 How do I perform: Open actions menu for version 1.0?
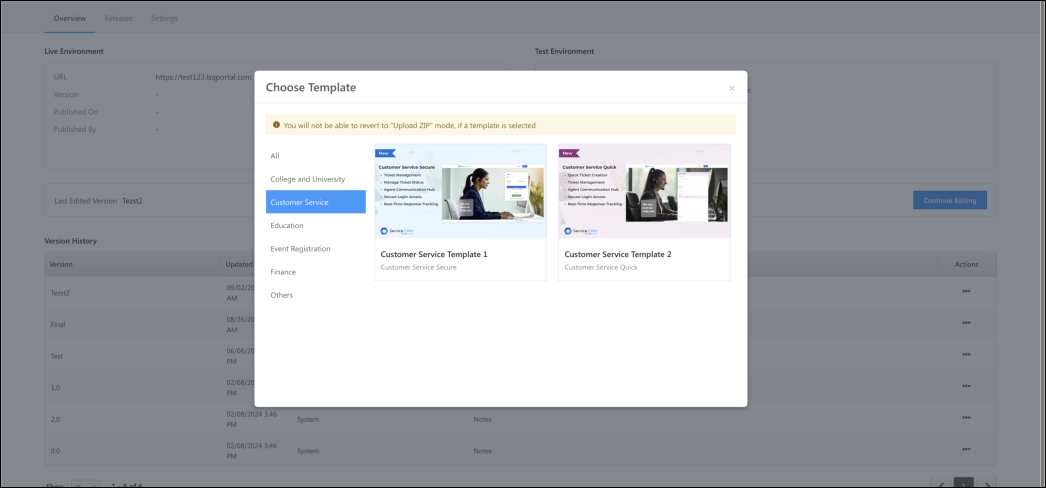point(966,386)
